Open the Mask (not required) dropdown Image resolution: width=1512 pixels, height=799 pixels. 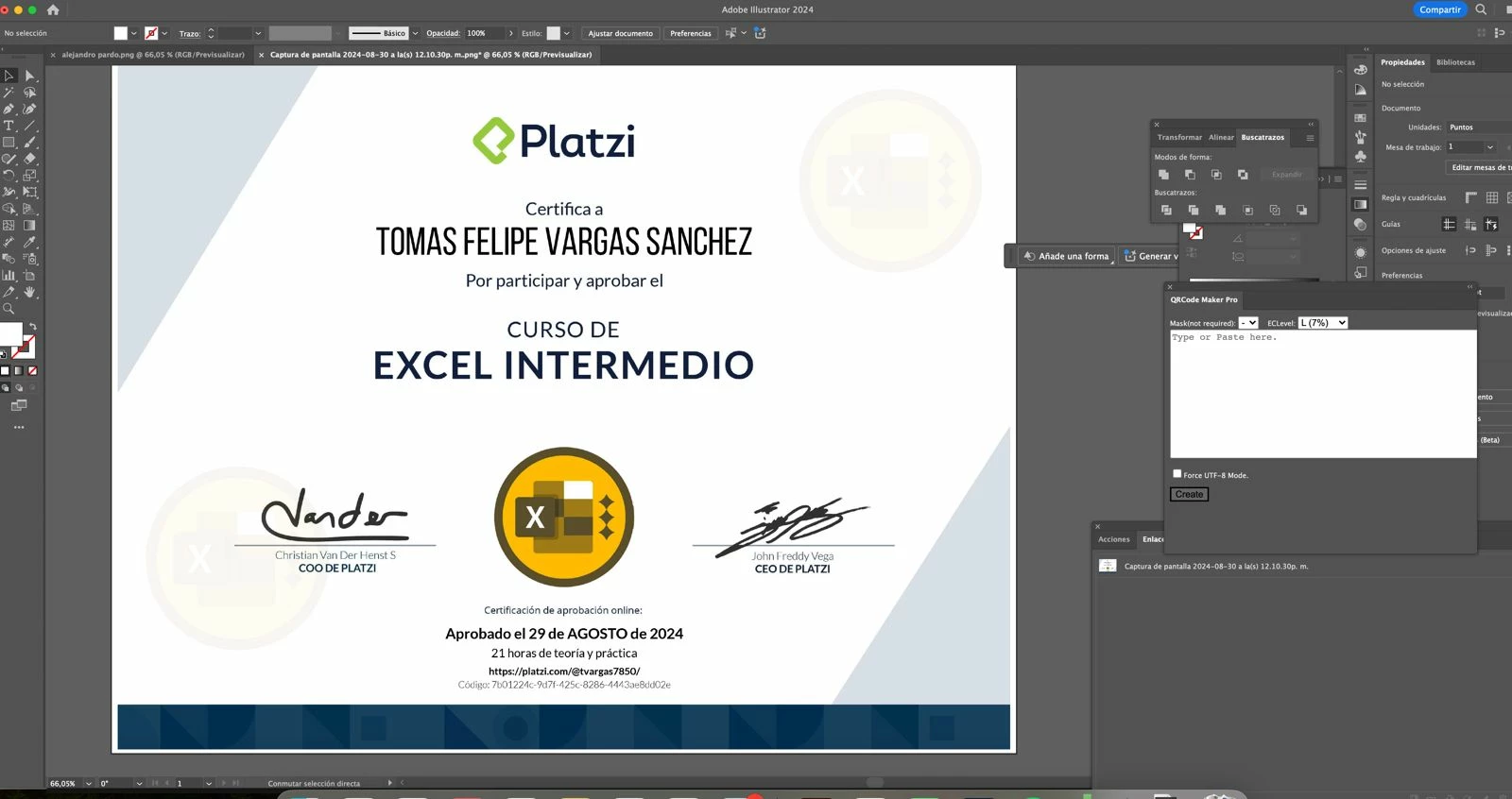point(1248,323)
